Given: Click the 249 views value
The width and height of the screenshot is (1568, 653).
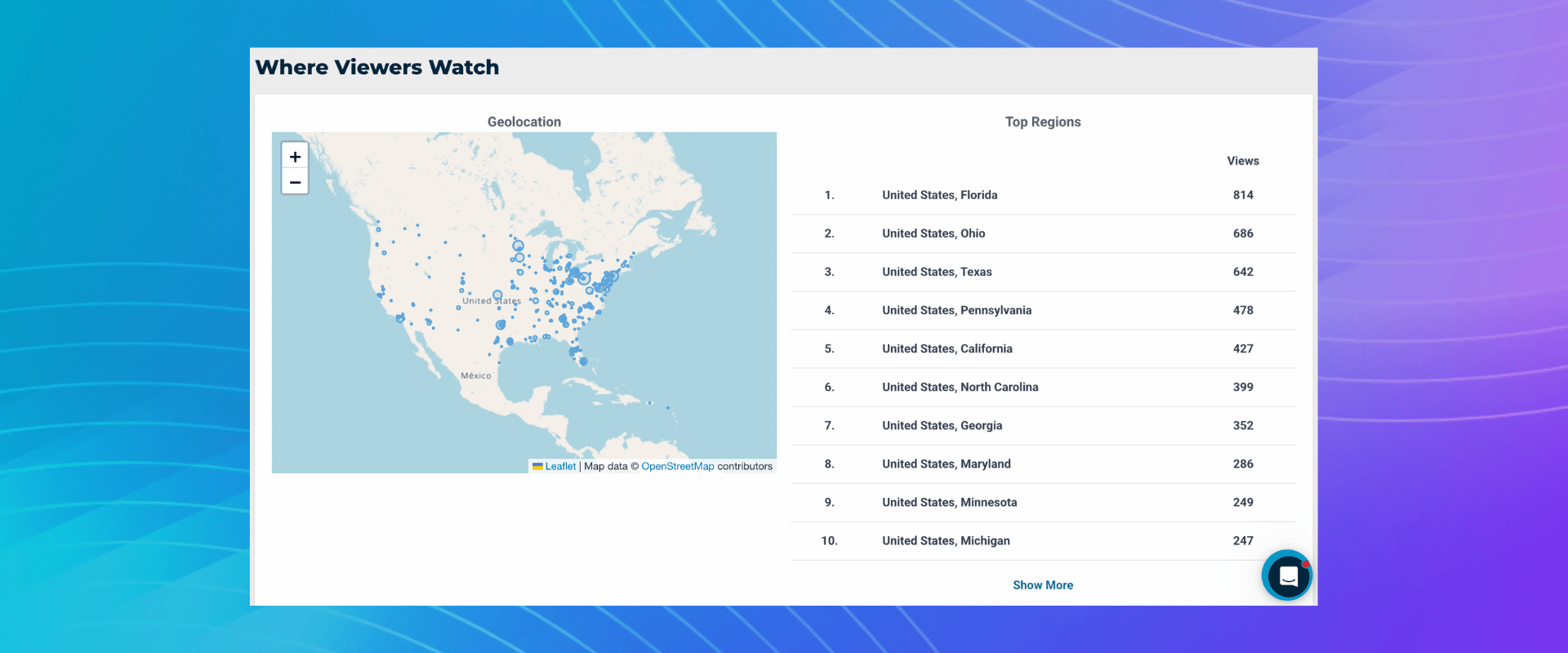Looking at the screenshot, I should pos(1243,502).
